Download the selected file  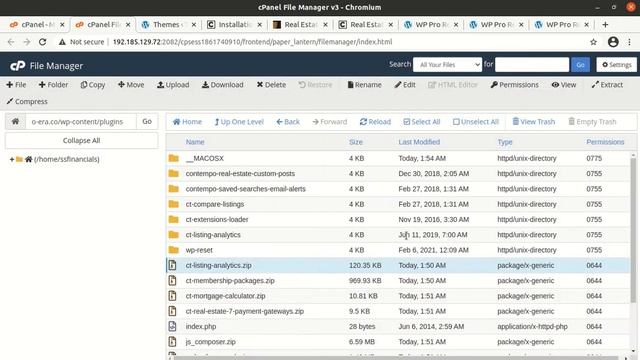point(222,85)
